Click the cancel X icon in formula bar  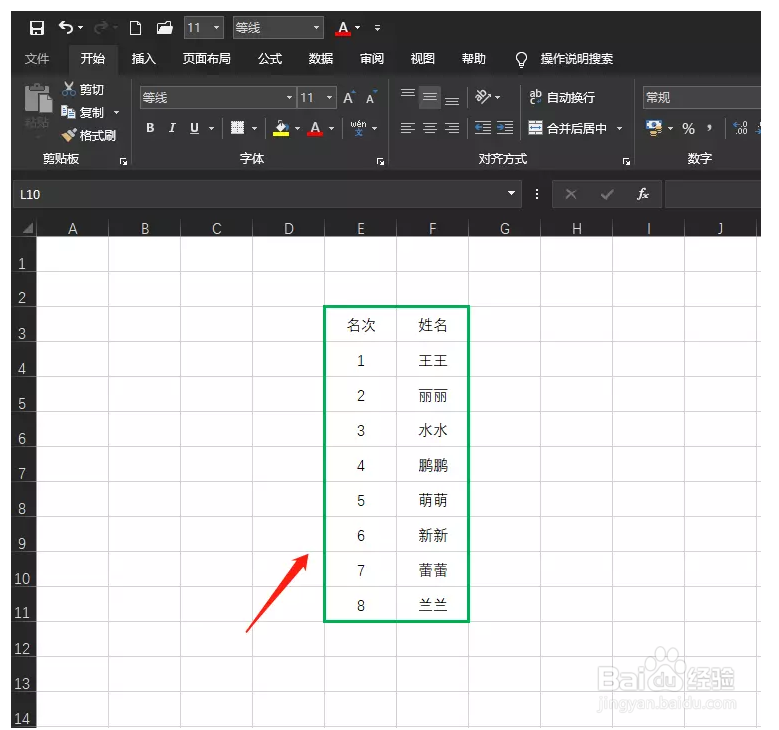(571, 194)
